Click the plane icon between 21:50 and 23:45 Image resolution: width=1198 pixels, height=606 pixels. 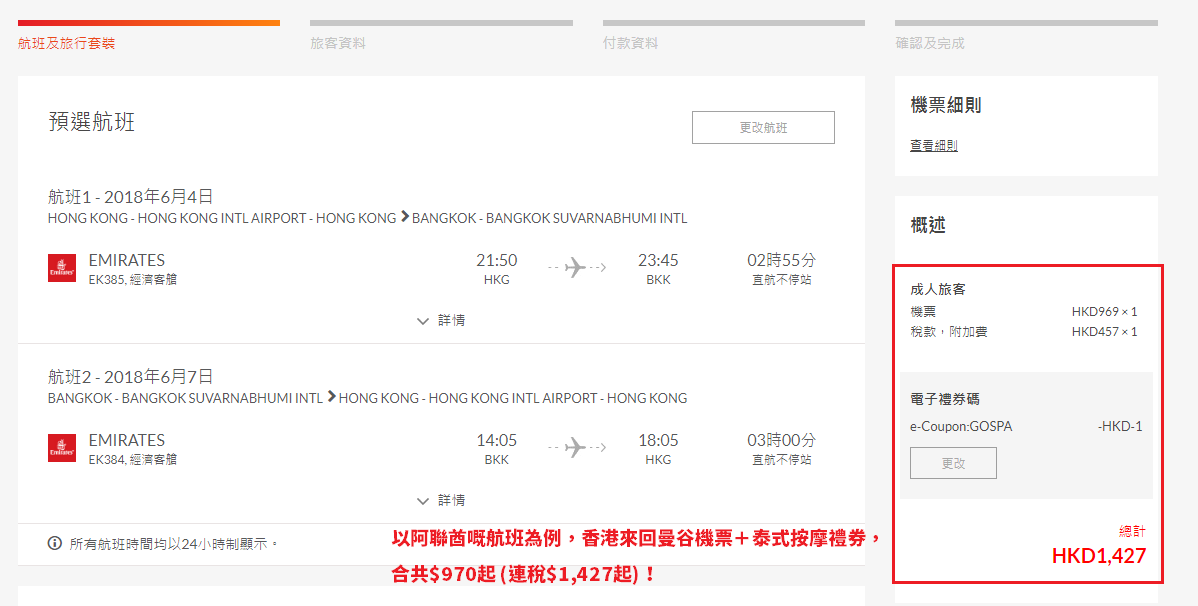click(576, 267)
